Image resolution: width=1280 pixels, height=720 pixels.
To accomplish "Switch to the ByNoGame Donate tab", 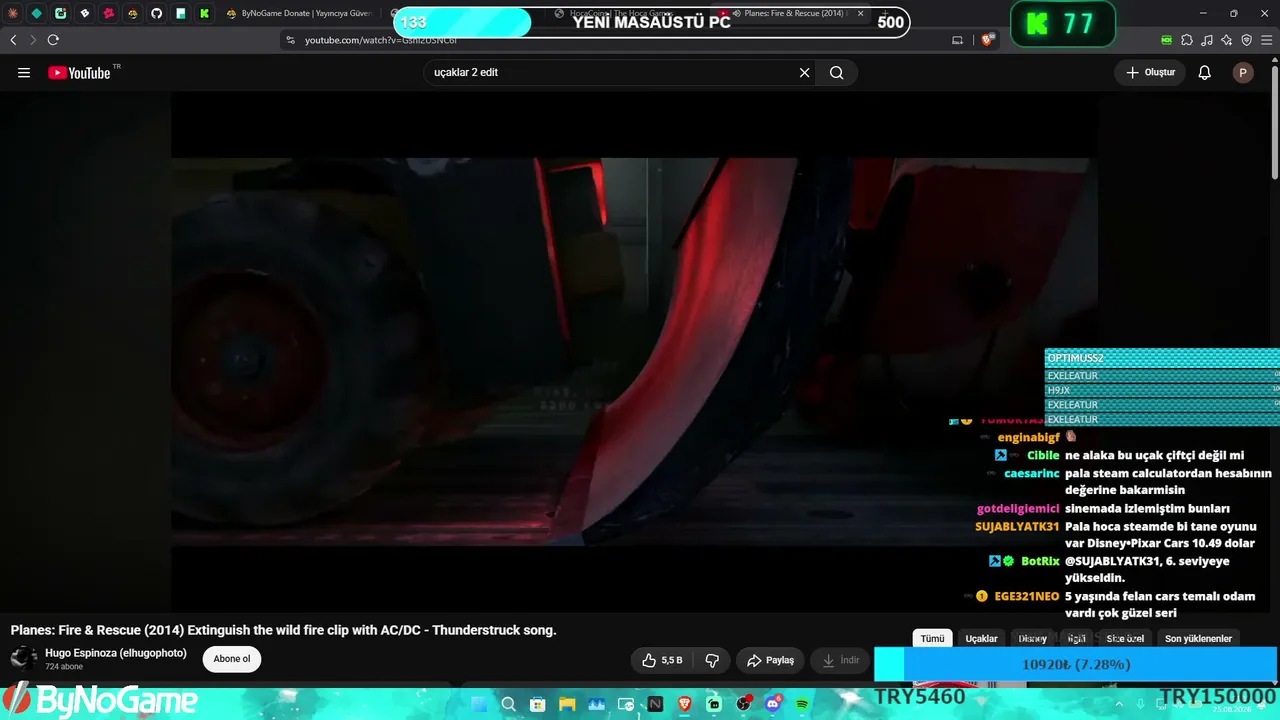I will pos(300,14).
